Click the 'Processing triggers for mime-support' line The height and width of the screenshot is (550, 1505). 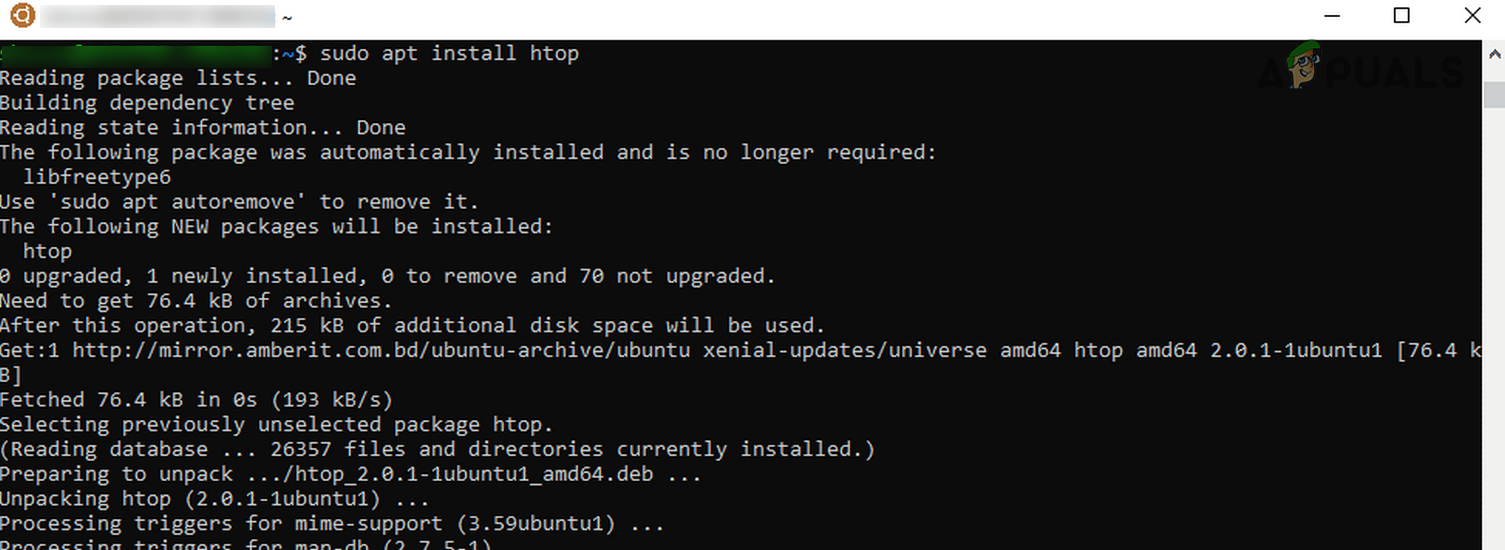click(x=331, y=524)
